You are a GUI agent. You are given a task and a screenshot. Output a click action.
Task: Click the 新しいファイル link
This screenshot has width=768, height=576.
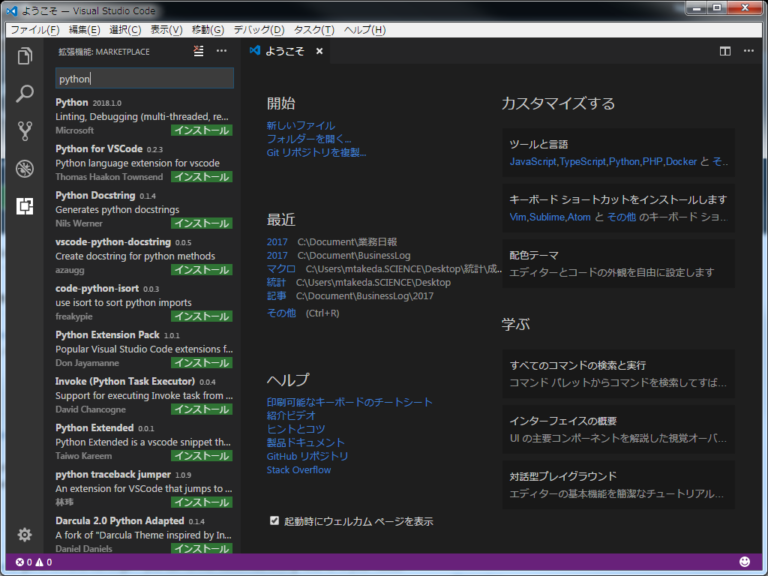(x=301, y=125)
